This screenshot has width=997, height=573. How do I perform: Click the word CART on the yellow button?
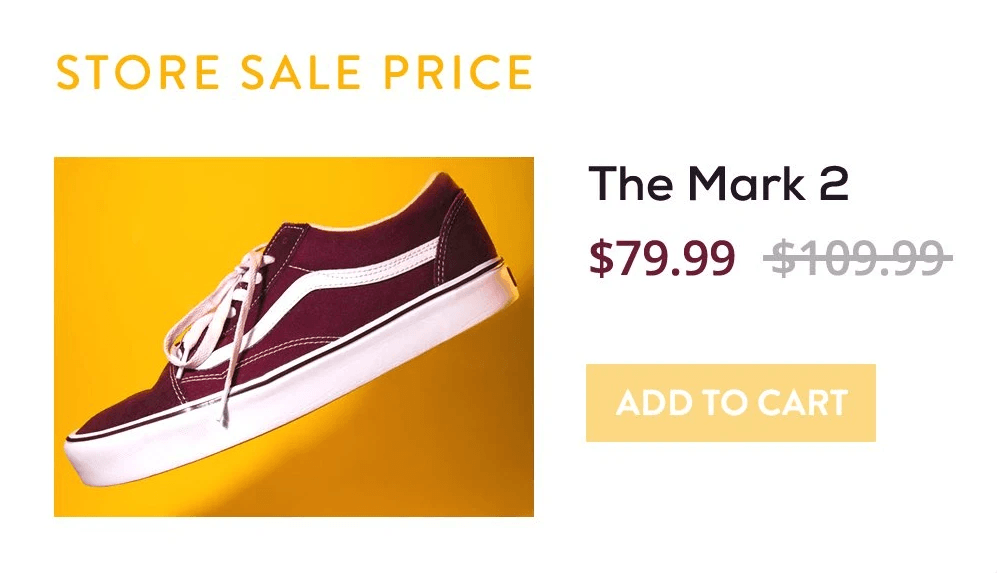point(802,402)
